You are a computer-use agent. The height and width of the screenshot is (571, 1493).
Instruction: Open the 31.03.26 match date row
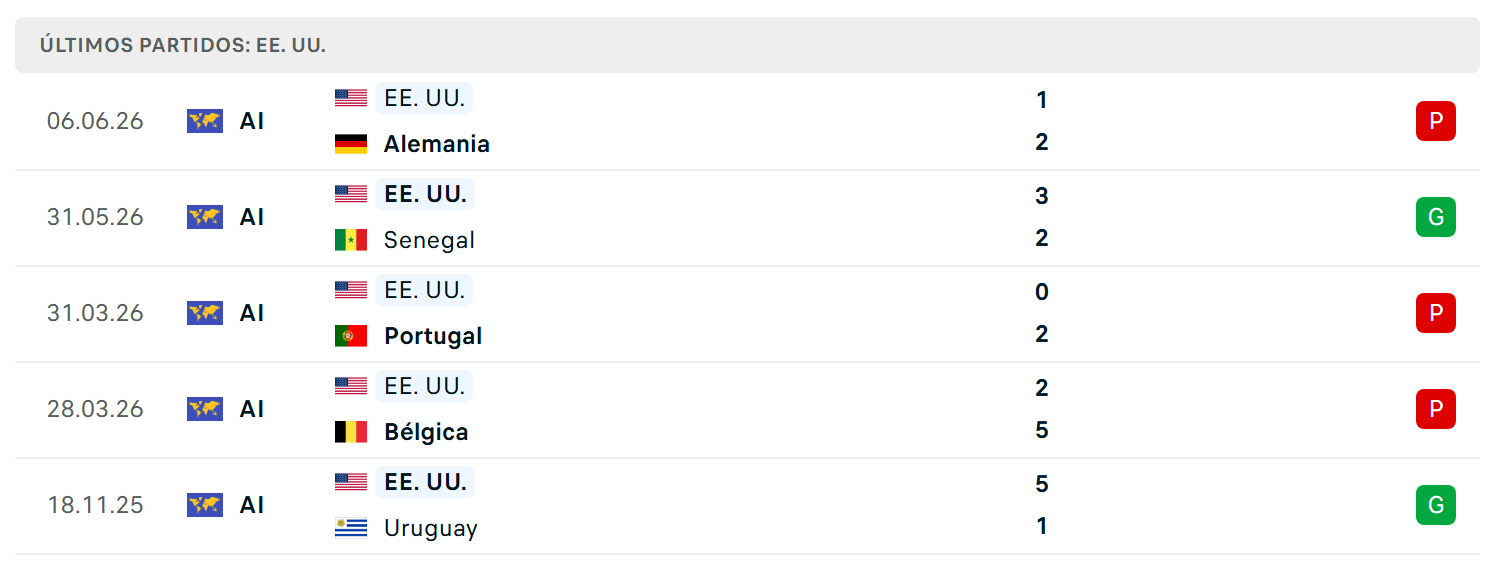click(x=747, y=313)
